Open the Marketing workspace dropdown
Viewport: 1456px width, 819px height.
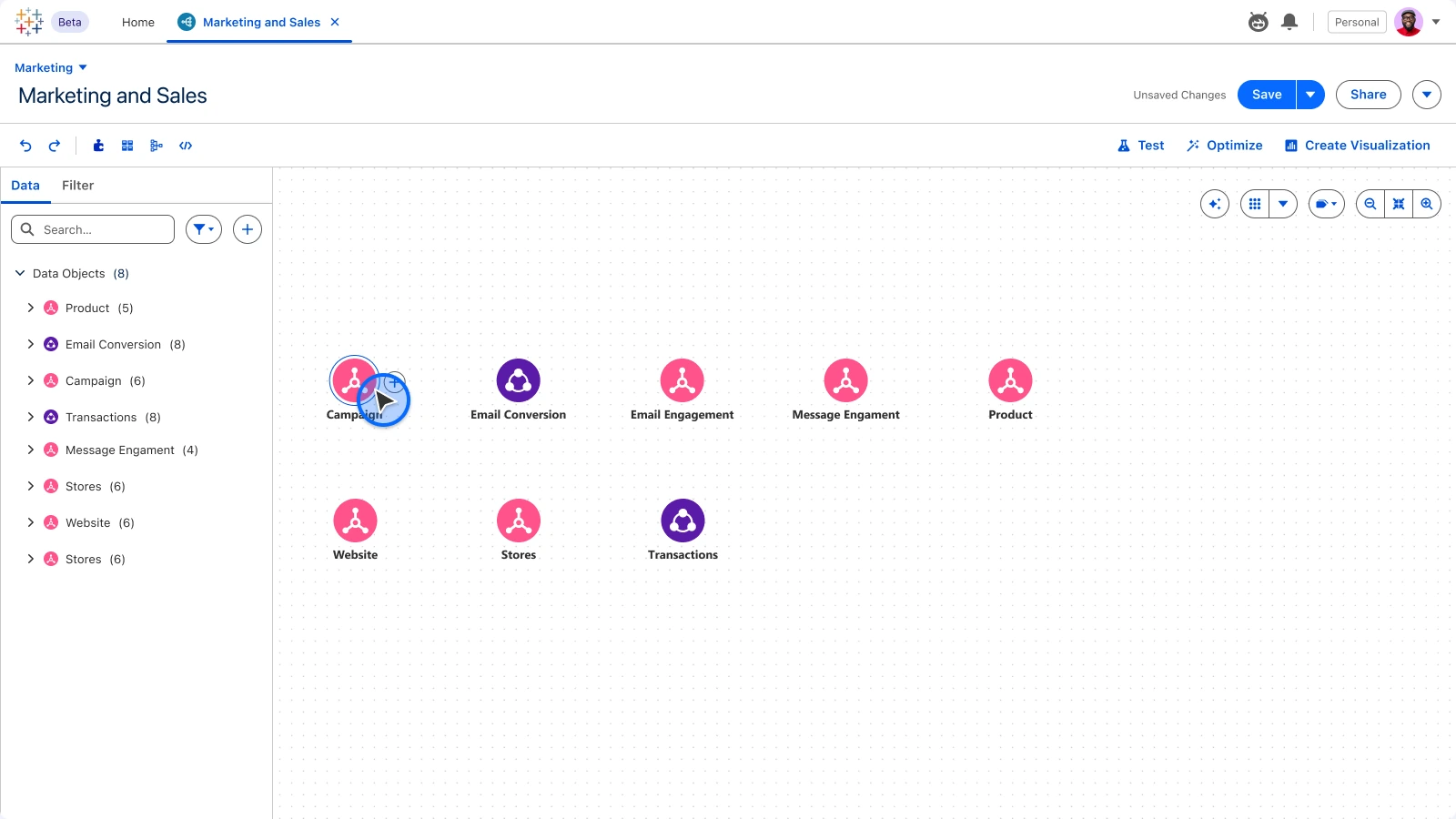coord(51,67)
